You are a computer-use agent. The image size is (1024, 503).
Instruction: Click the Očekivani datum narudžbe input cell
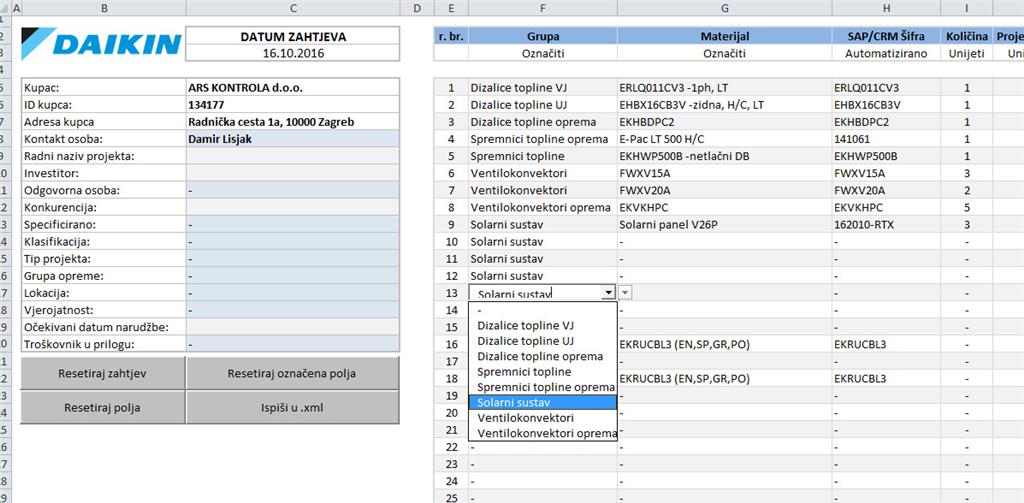tap(293, 327)
